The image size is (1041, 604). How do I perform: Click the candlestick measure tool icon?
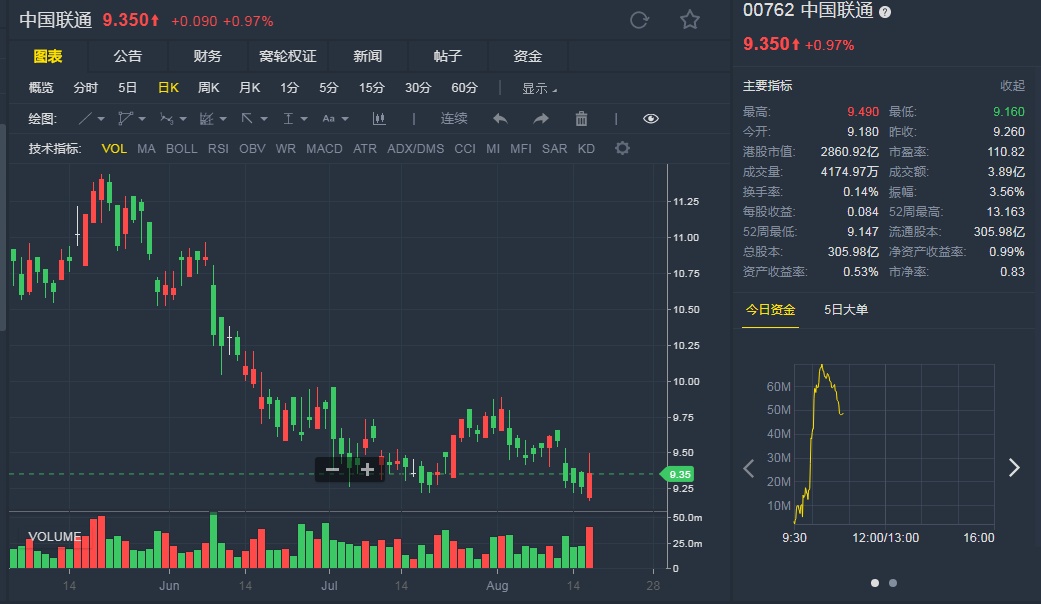tap(379, 119)
